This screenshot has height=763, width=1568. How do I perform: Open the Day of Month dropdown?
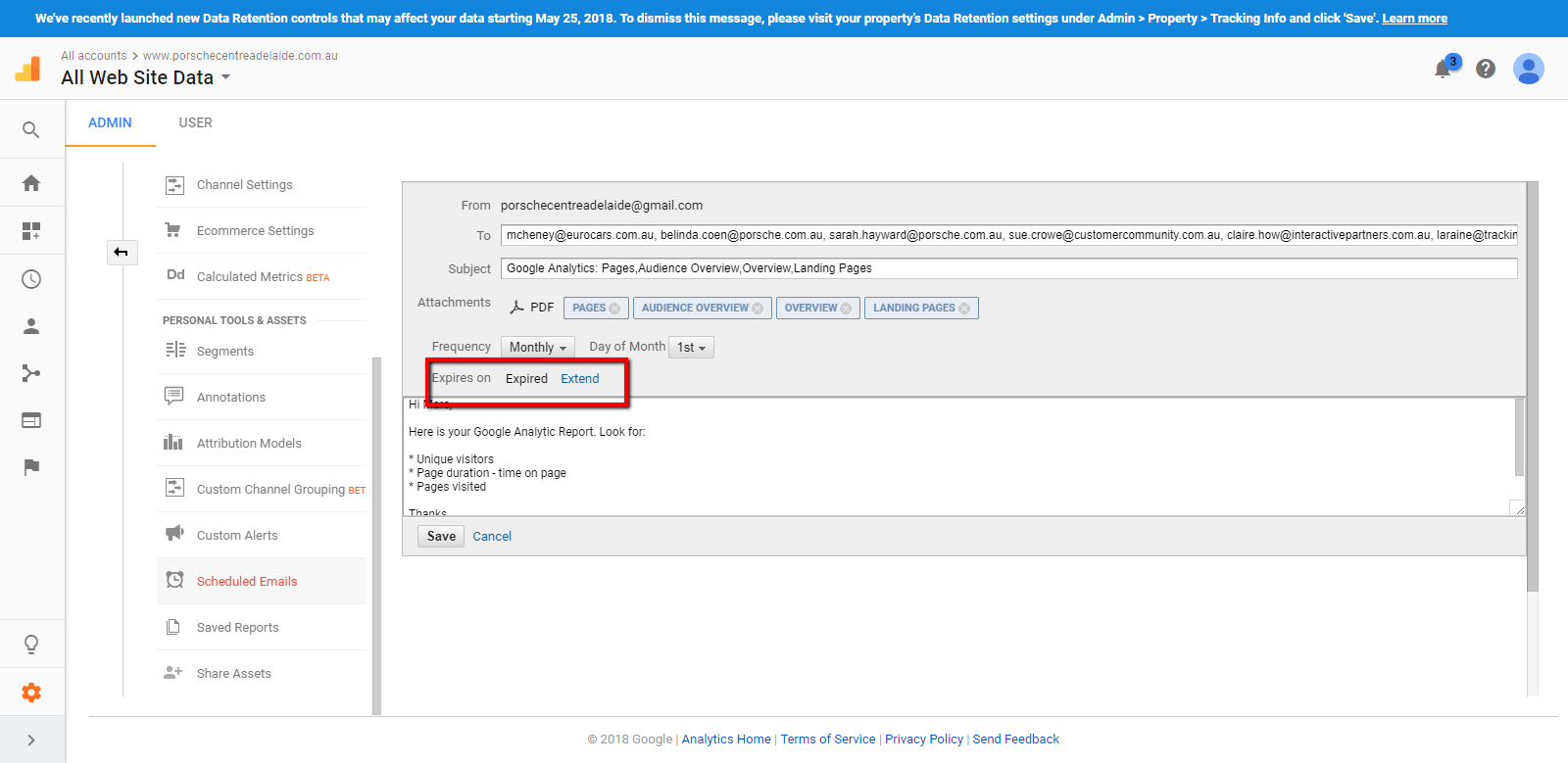[x=691, y=348]
